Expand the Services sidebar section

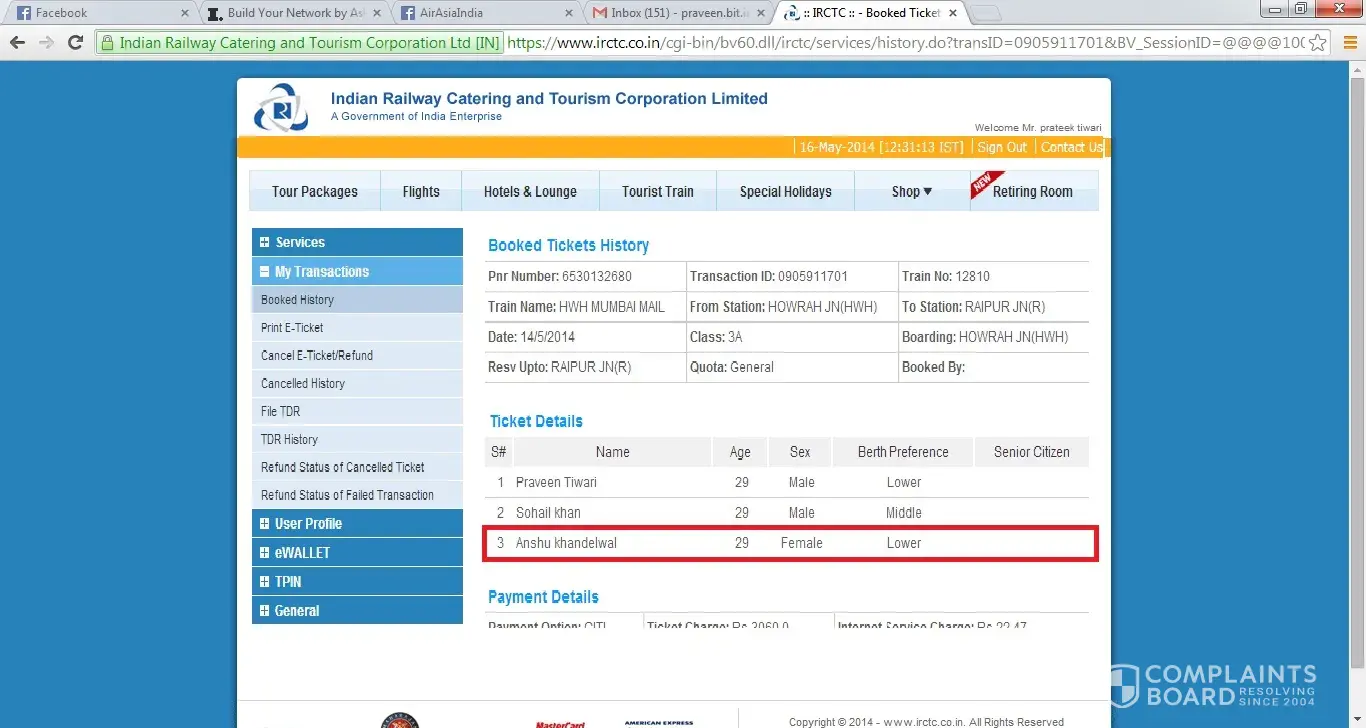[357, 242]
